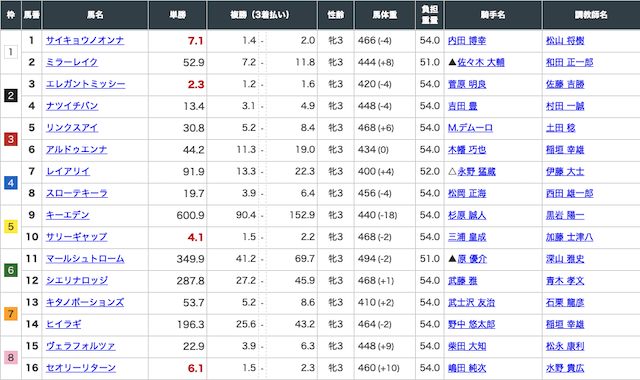Open trainer 伊藤 大士 page
This screenshot has width=640, height=380.
tap(565, 171)
